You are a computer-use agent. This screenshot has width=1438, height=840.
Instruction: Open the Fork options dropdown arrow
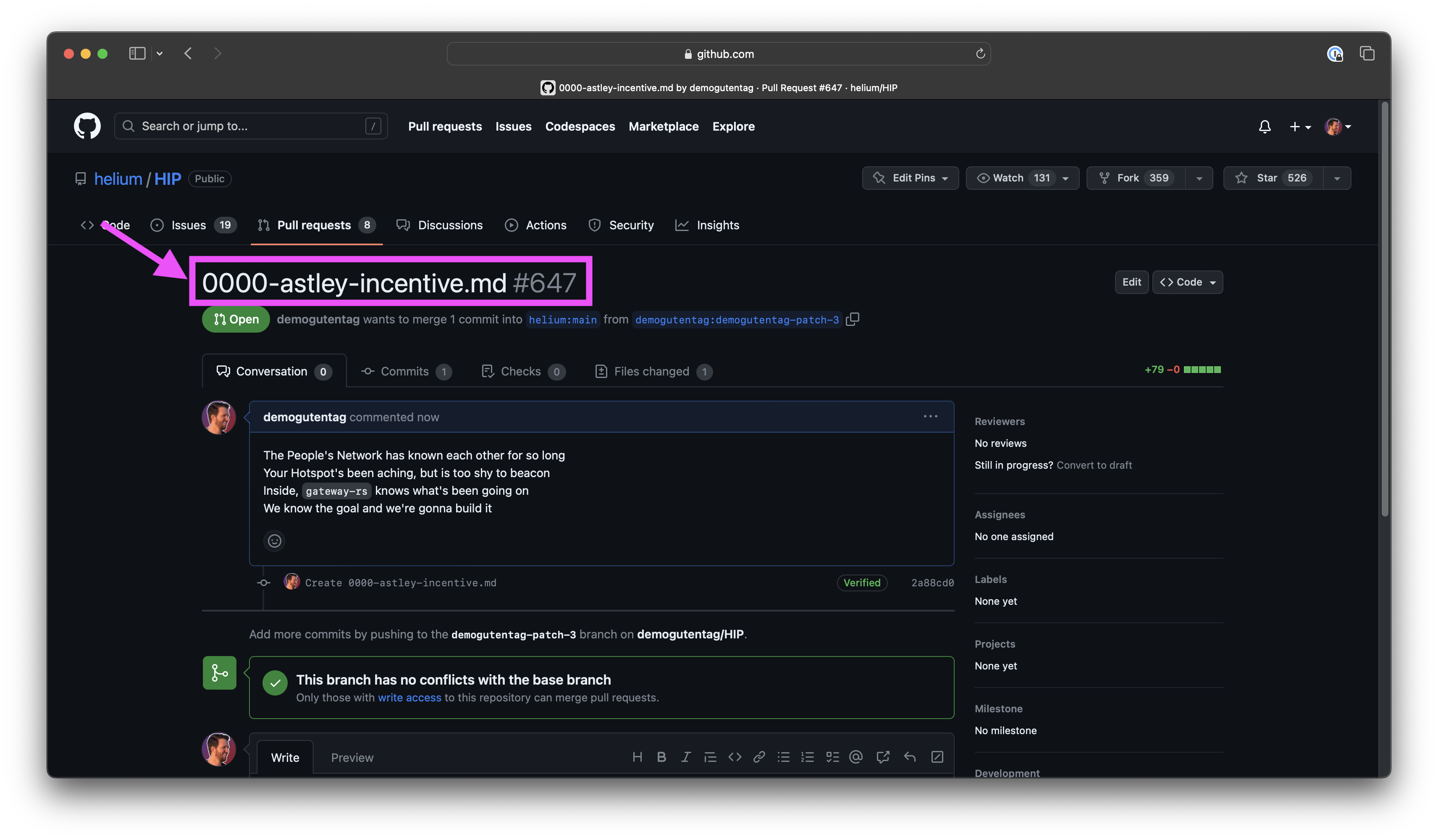pos(1199,178)
